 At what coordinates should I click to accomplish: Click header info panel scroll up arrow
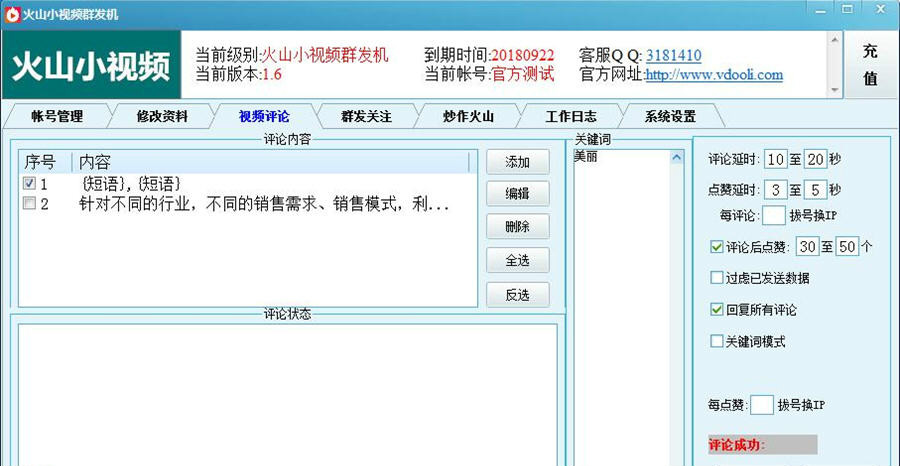coord(835,38)
